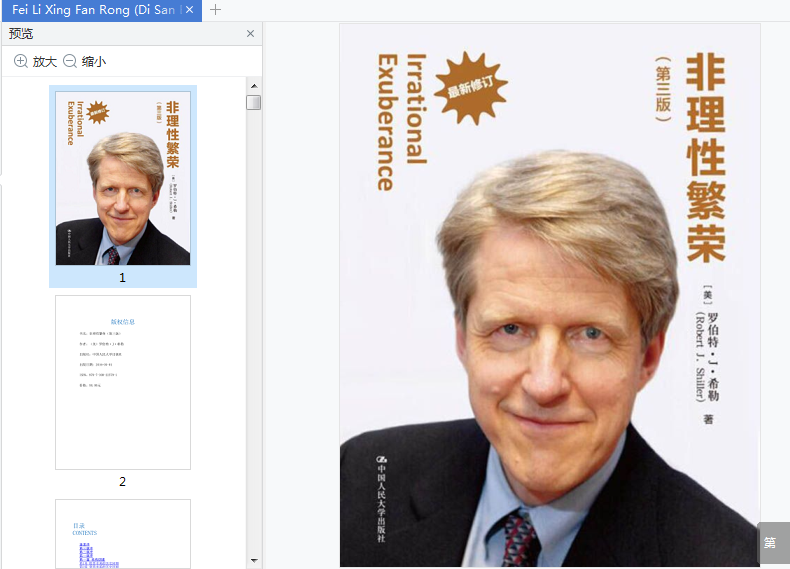Click the preview panel scrollbar thumb
790x569 pixels.
tap(253, 102)
